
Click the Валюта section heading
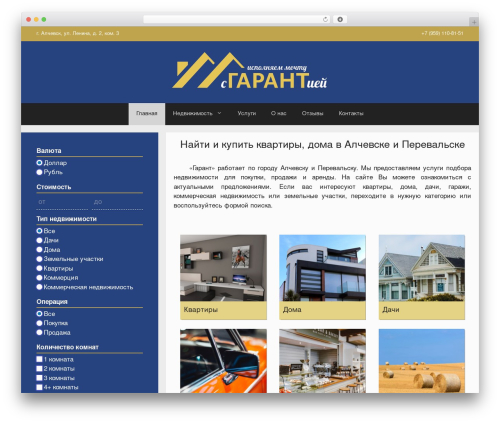pyautogui.click(x=49, y=151)
